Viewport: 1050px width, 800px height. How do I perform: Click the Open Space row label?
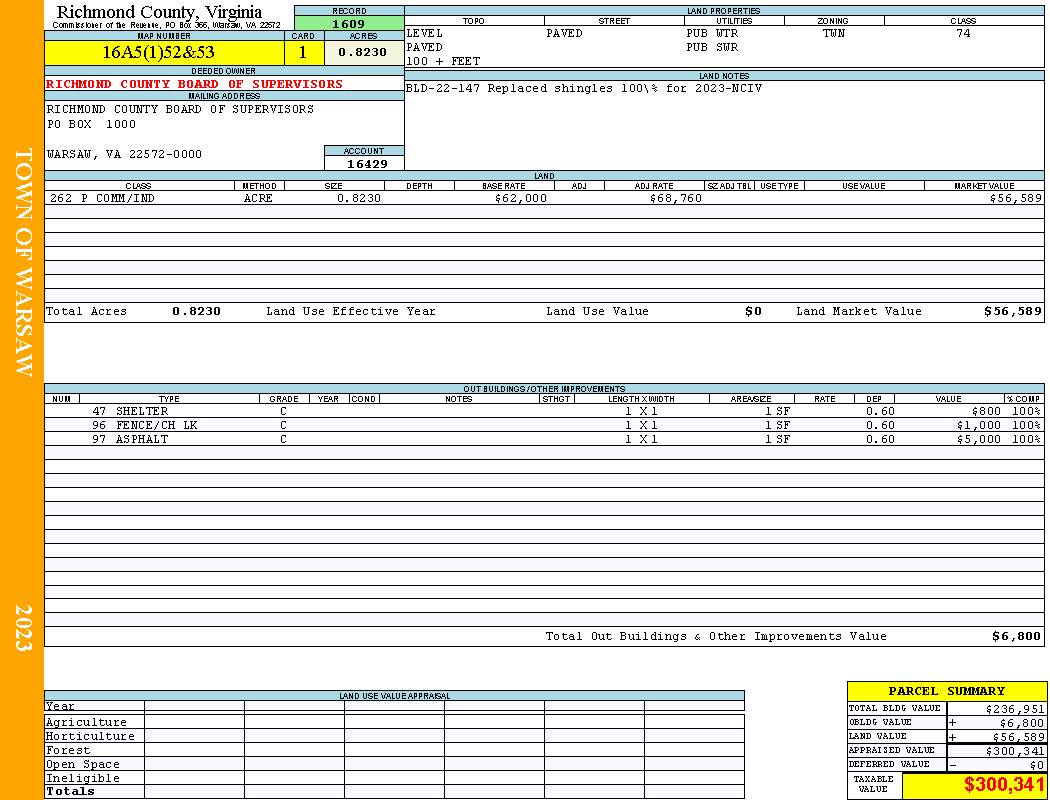[82, 765]
